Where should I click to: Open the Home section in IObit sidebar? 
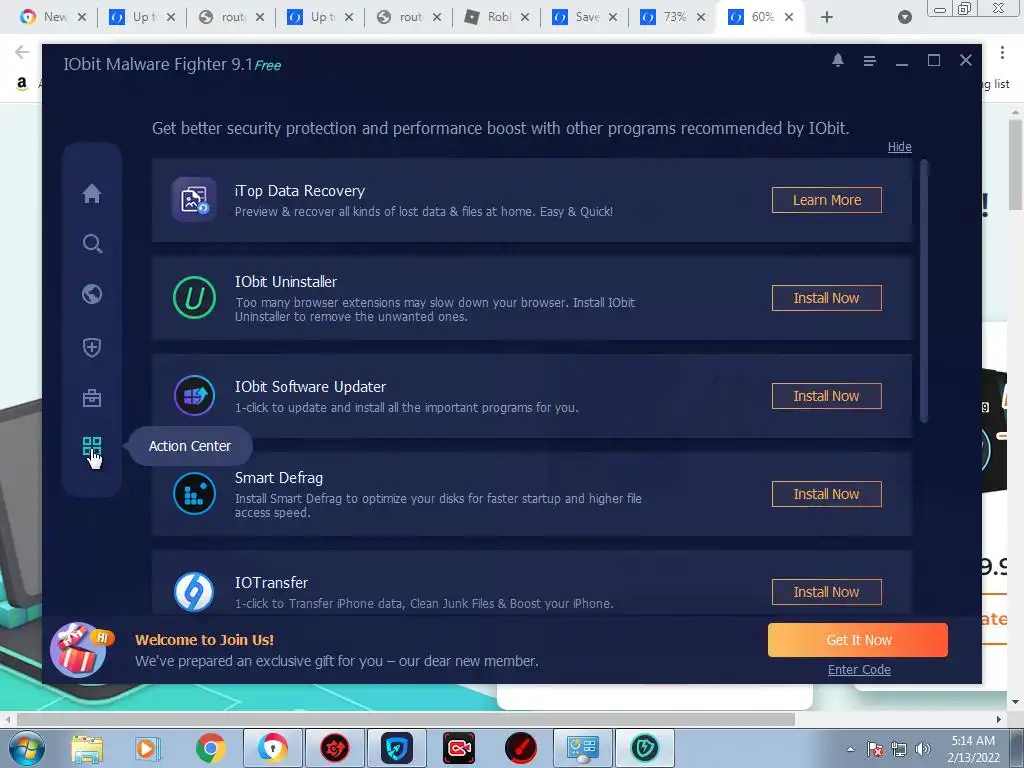coord(92,193)
